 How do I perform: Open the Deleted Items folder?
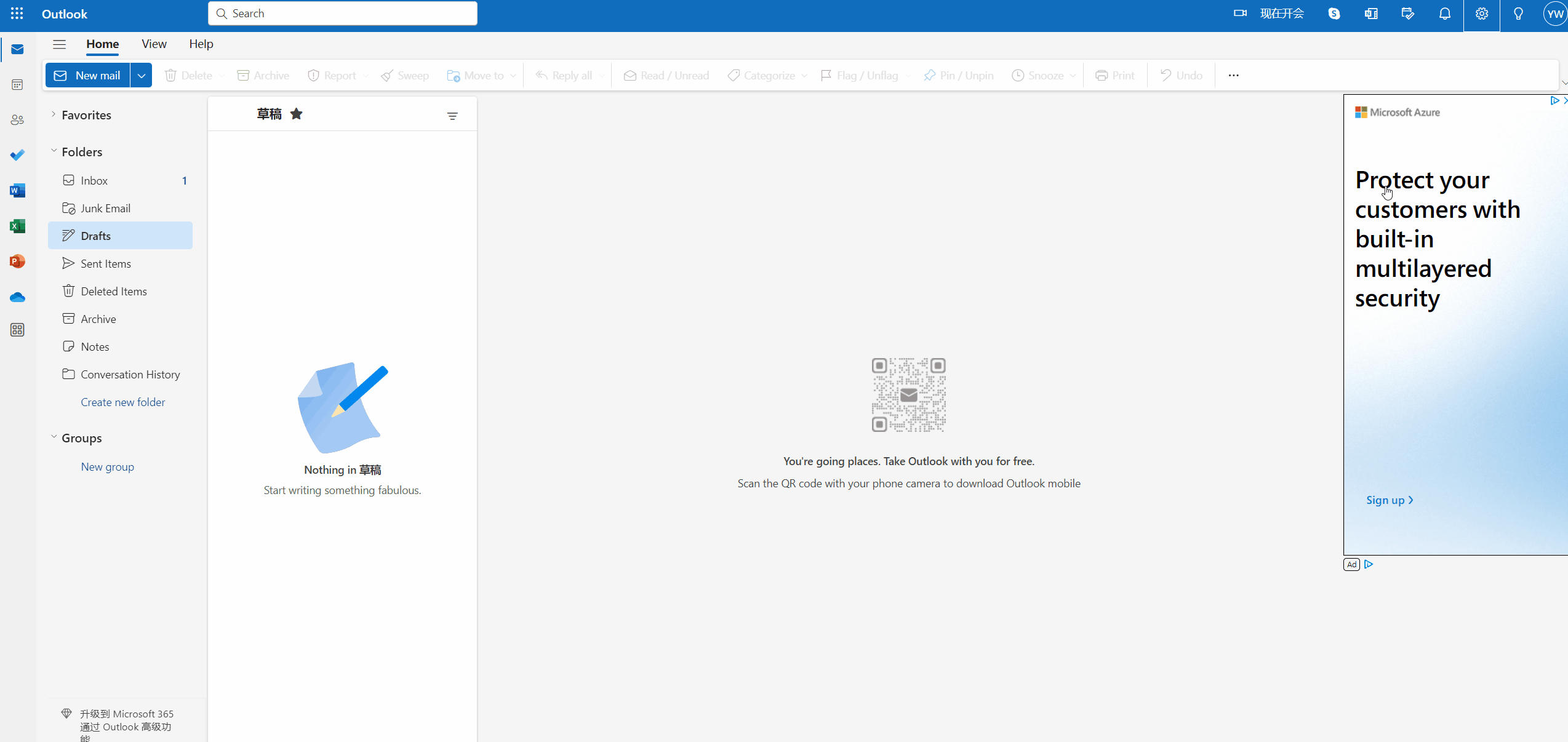[121, 291]
